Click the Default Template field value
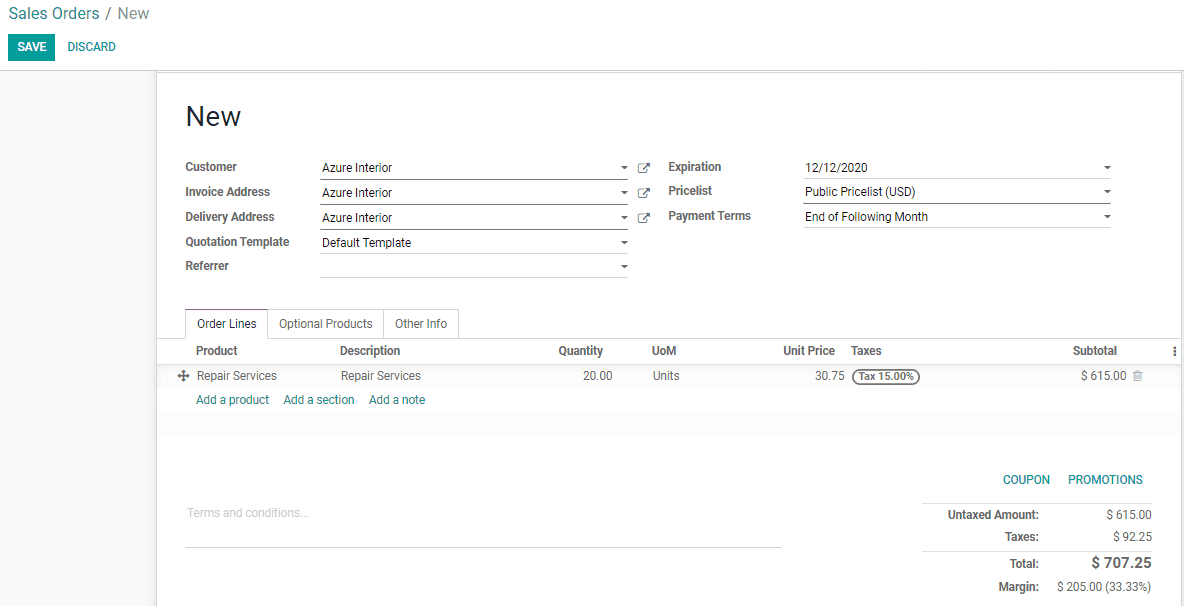This screenshot has height=606, width=1184. [366, 243]
